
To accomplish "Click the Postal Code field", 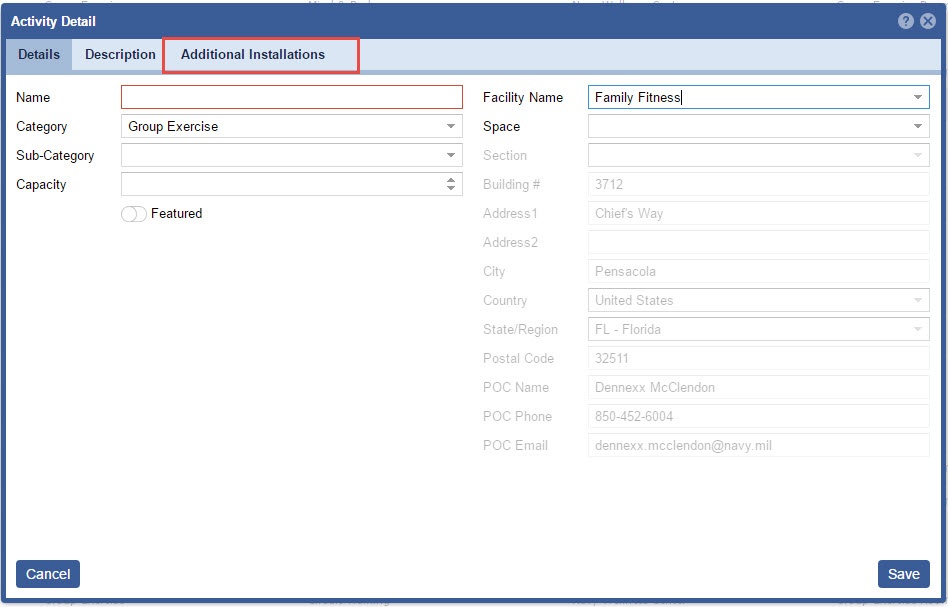I will tap(758, 359).
